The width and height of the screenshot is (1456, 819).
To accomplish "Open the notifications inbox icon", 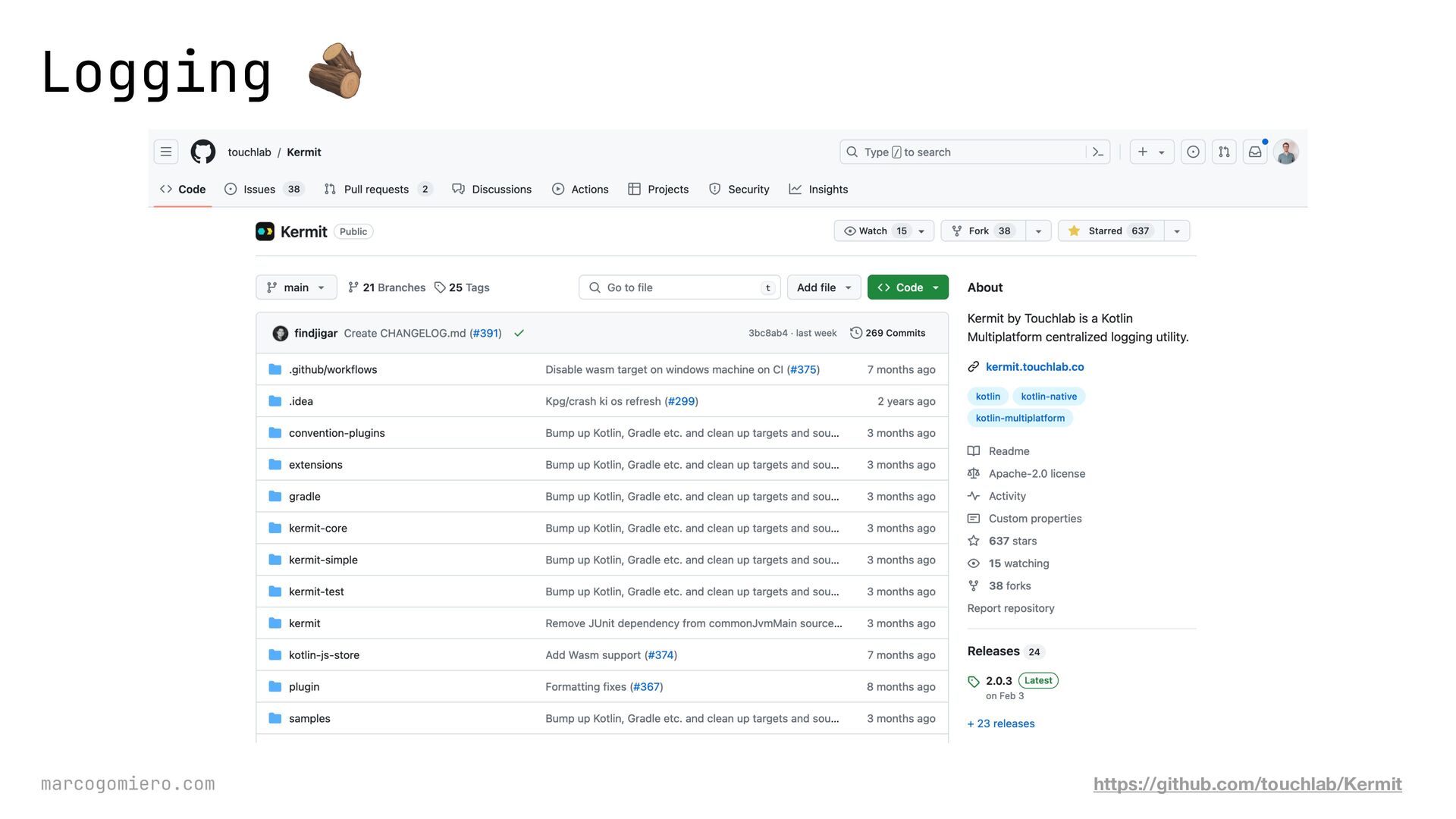I will 1255,152.
